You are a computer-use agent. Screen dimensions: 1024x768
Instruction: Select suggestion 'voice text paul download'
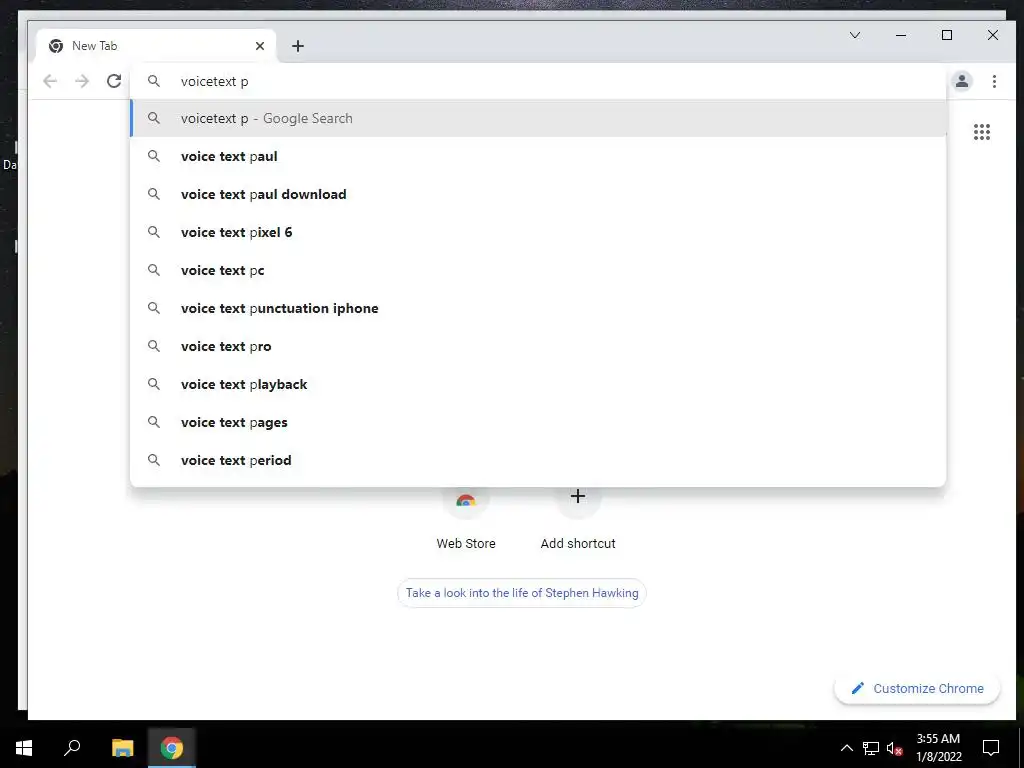tap(538, 194)
